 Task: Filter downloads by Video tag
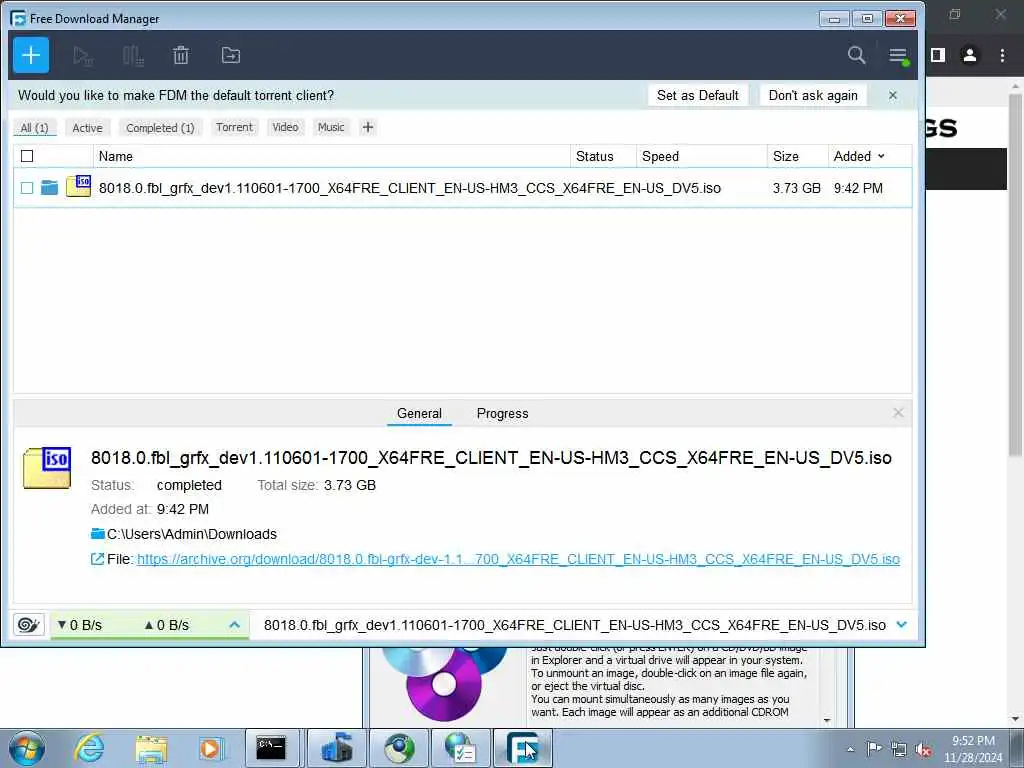(x=285, y=127)
